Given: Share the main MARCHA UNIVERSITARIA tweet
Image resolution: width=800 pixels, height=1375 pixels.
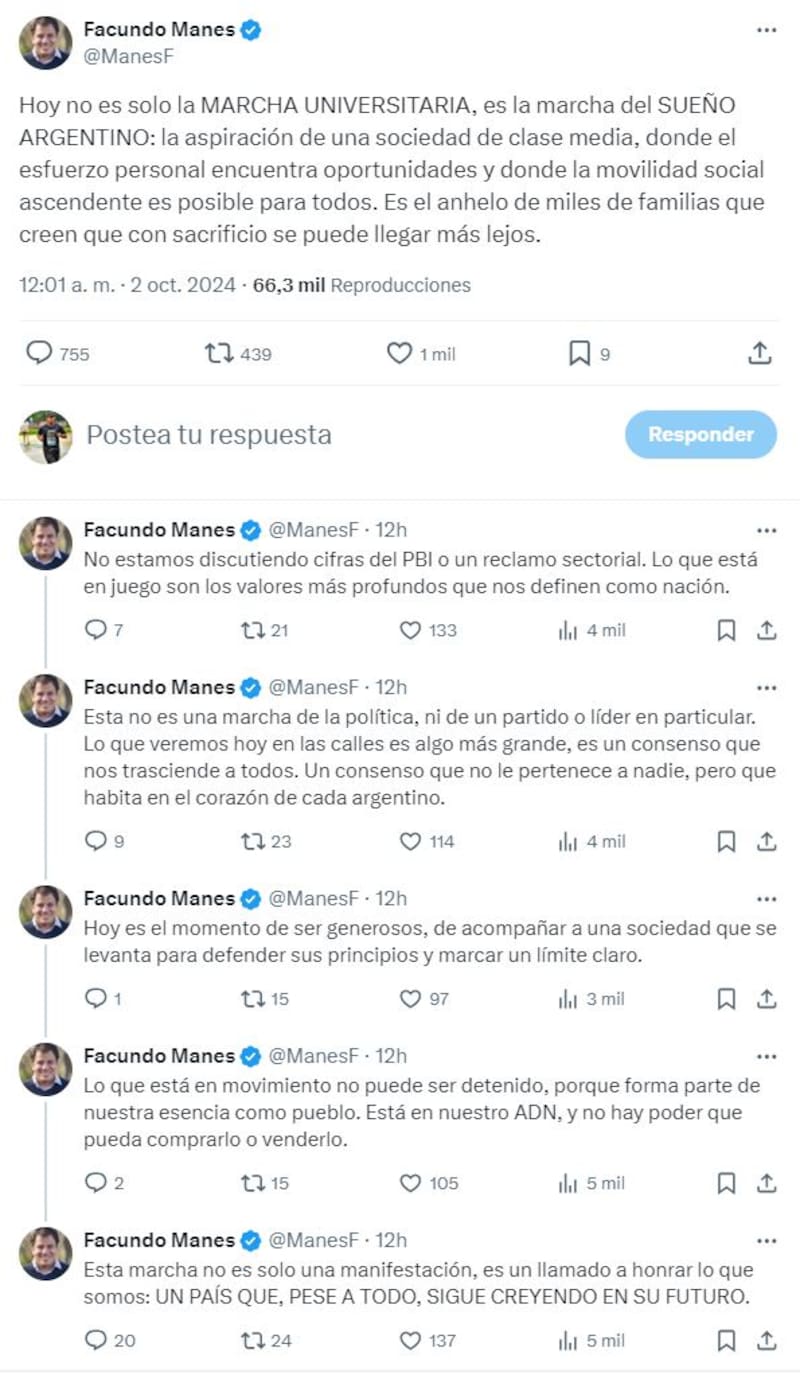Looking at the screenshot, I should [759, 353].
